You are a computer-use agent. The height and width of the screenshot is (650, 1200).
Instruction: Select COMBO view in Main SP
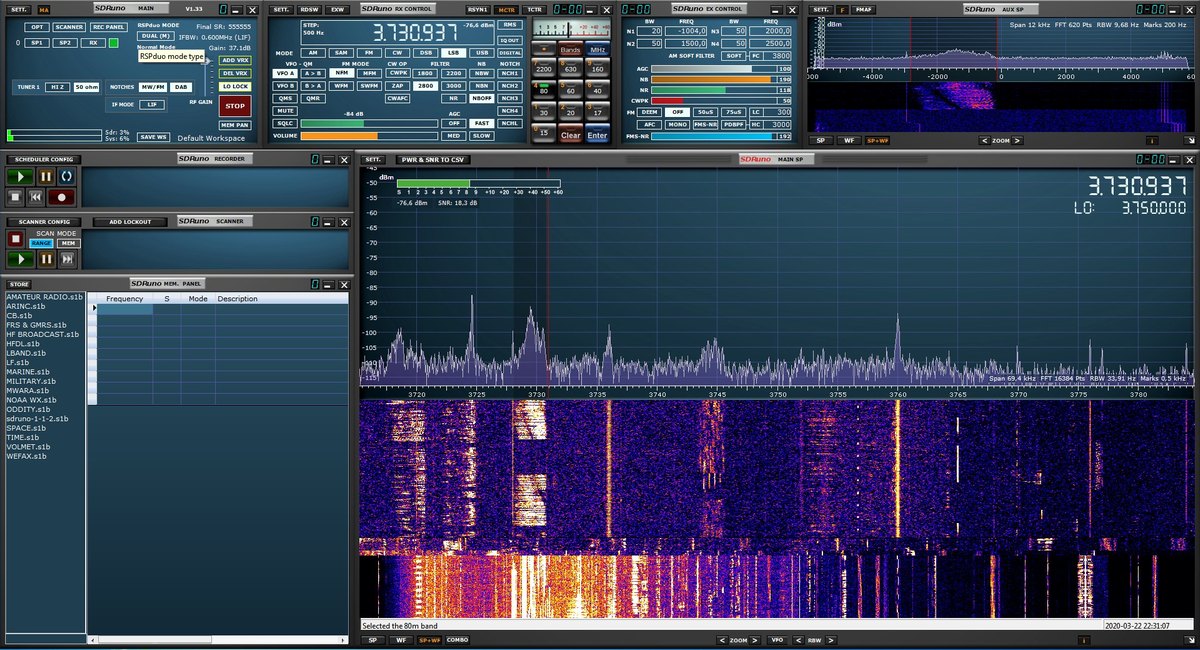click(457, 640)
